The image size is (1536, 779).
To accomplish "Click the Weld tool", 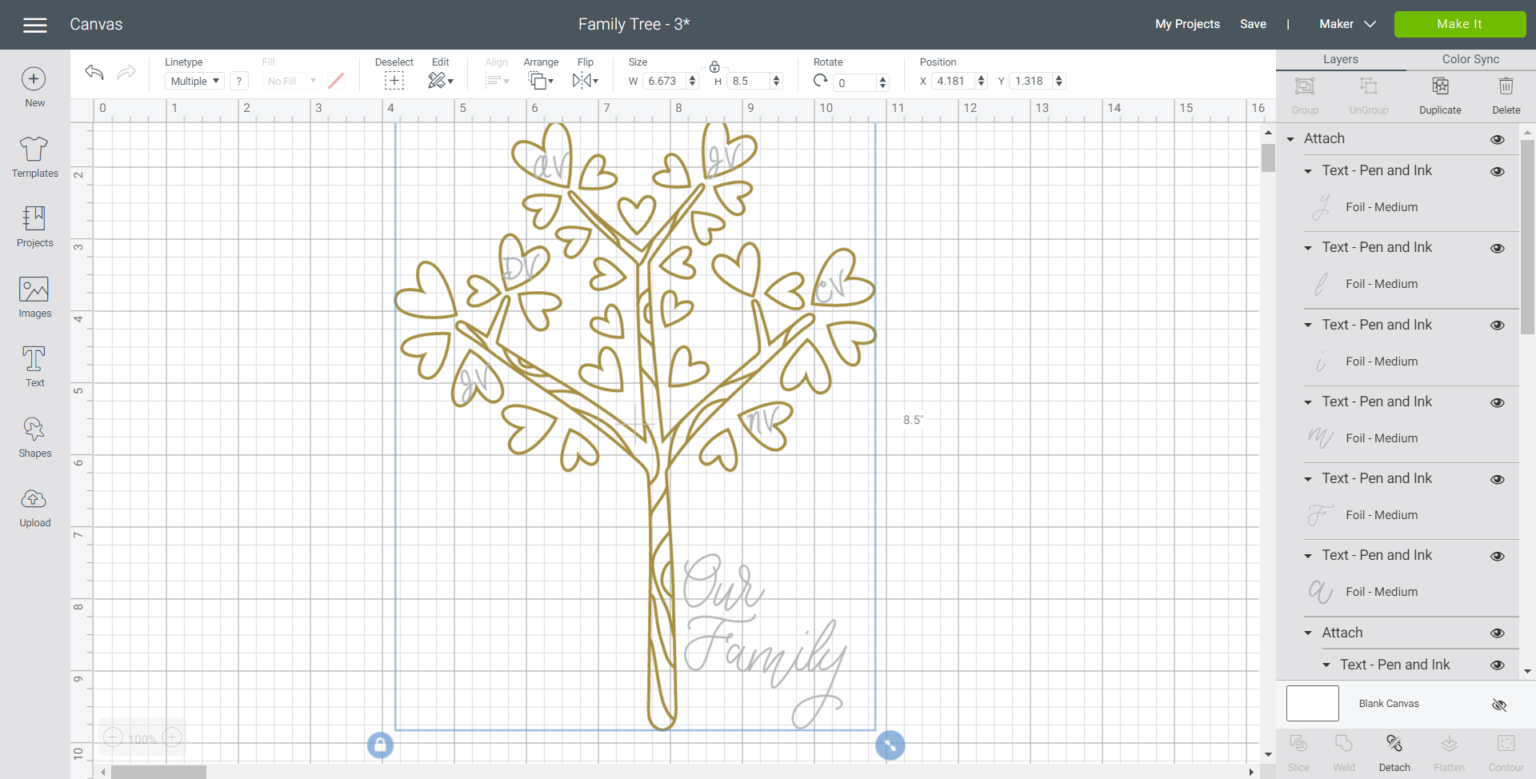I will pos(1345,748).
